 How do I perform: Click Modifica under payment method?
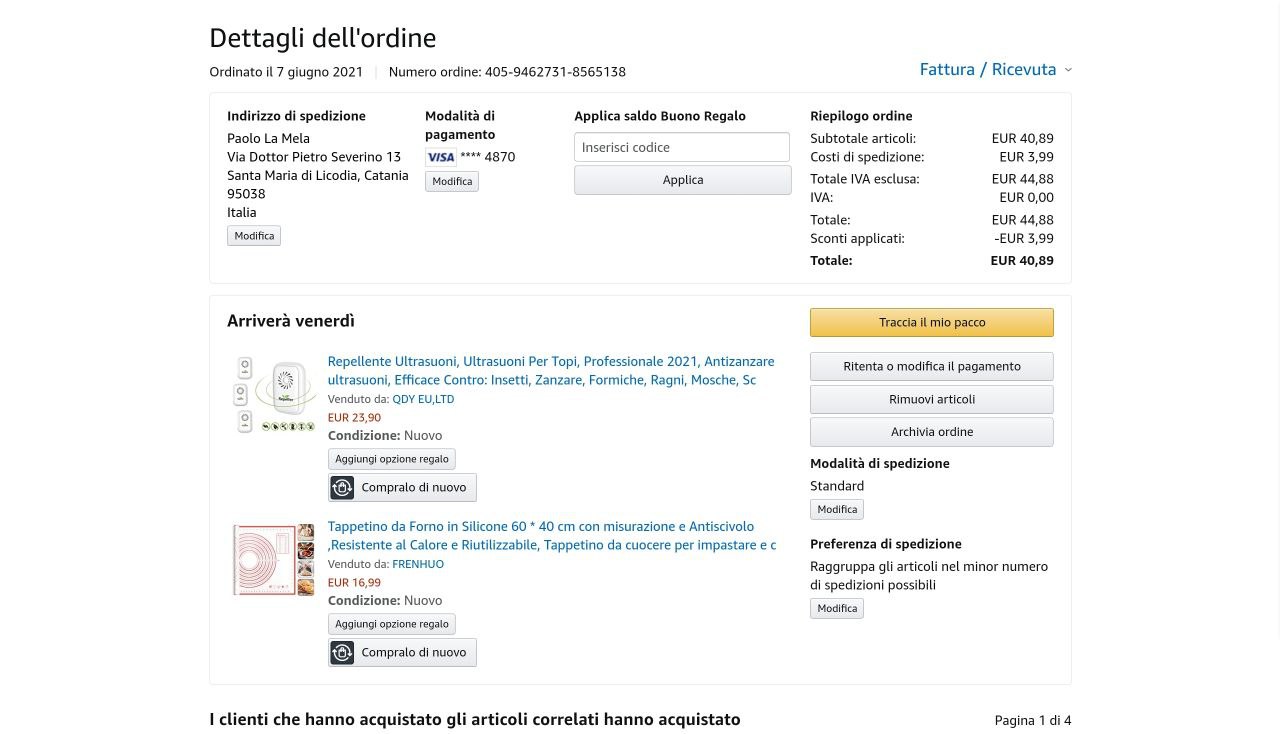coord(452,181)
